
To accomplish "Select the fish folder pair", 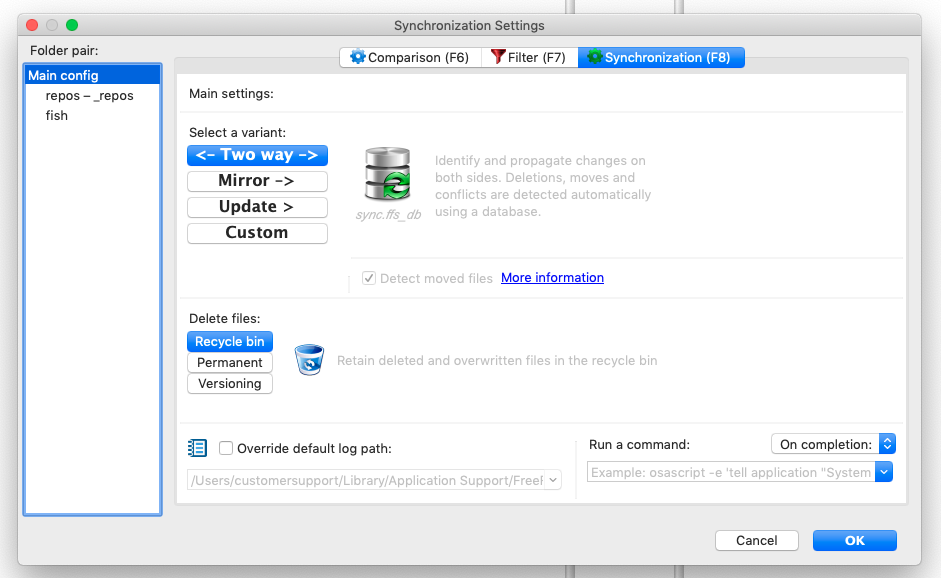I will click(x=56, y=115).
